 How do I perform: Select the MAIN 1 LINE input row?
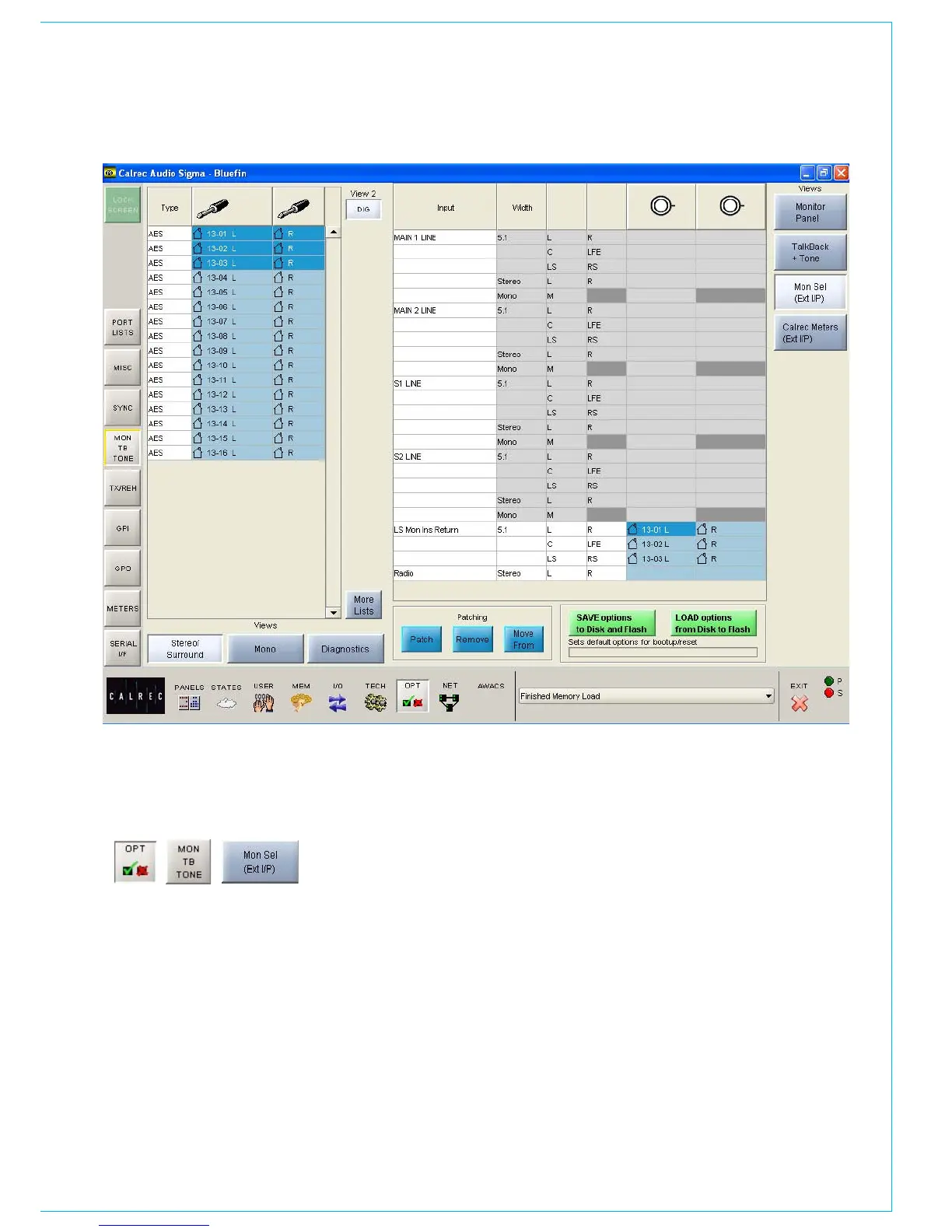click(444, 237)
